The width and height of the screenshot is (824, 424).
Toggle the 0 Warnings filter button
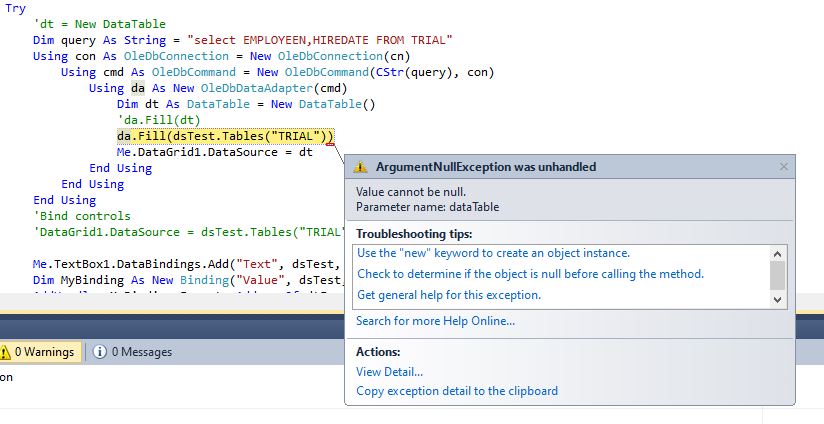[x=40, y=351]
